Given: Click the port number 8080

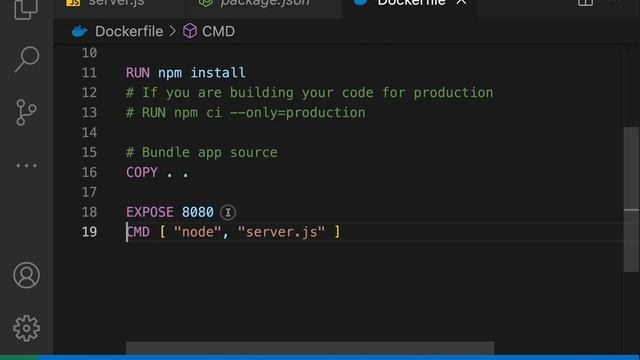Looking at the screenshot, I should click(x=198, y=212).
